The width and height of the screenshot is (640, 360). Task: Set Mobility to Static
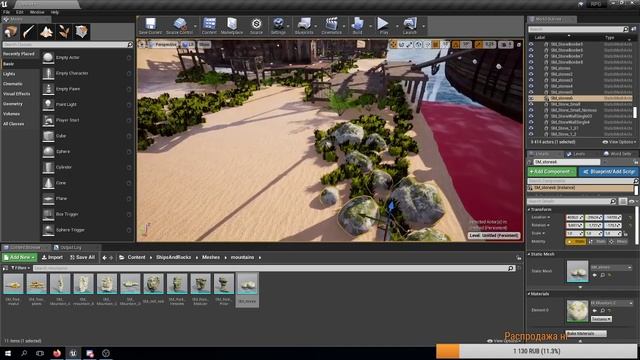[x=576, y=242]
